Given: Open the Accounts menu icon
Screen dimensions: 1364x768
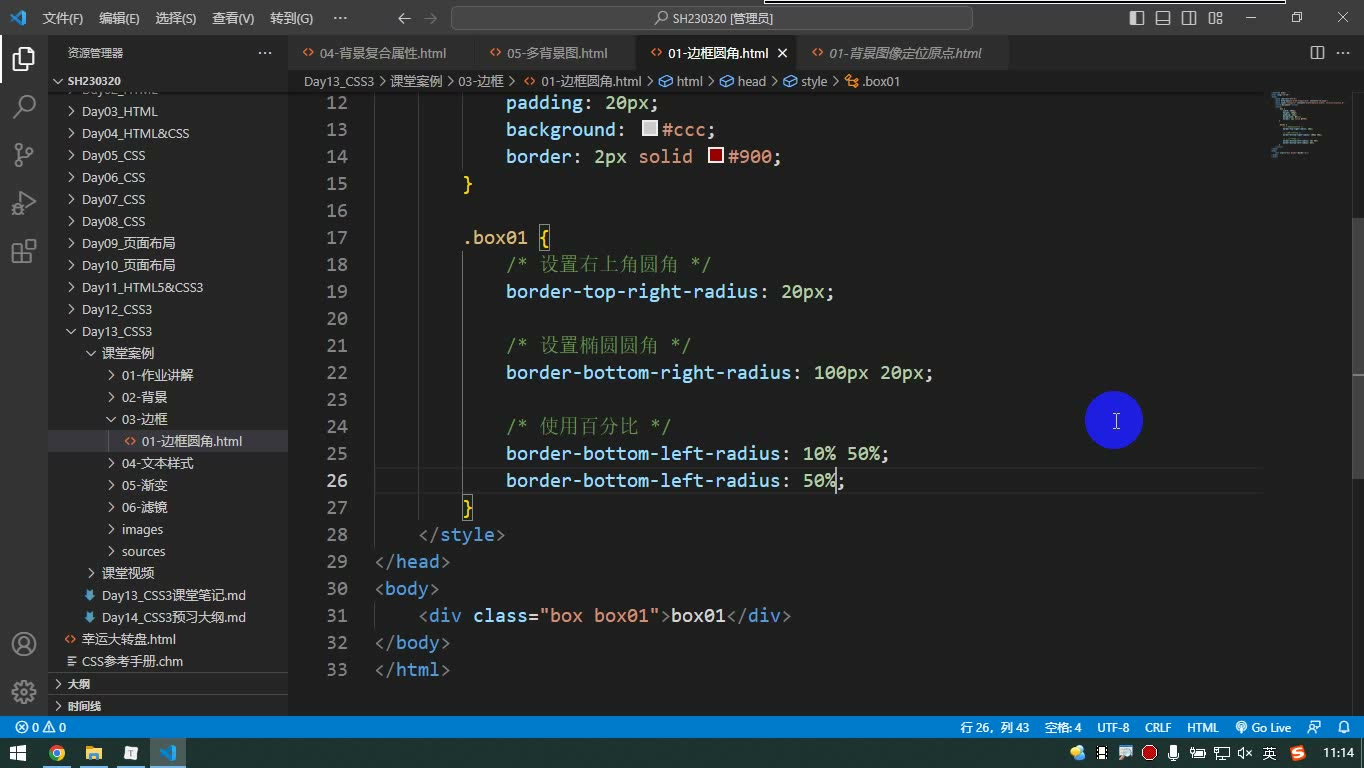Looking at the screenshot, I should click(24, 644).
